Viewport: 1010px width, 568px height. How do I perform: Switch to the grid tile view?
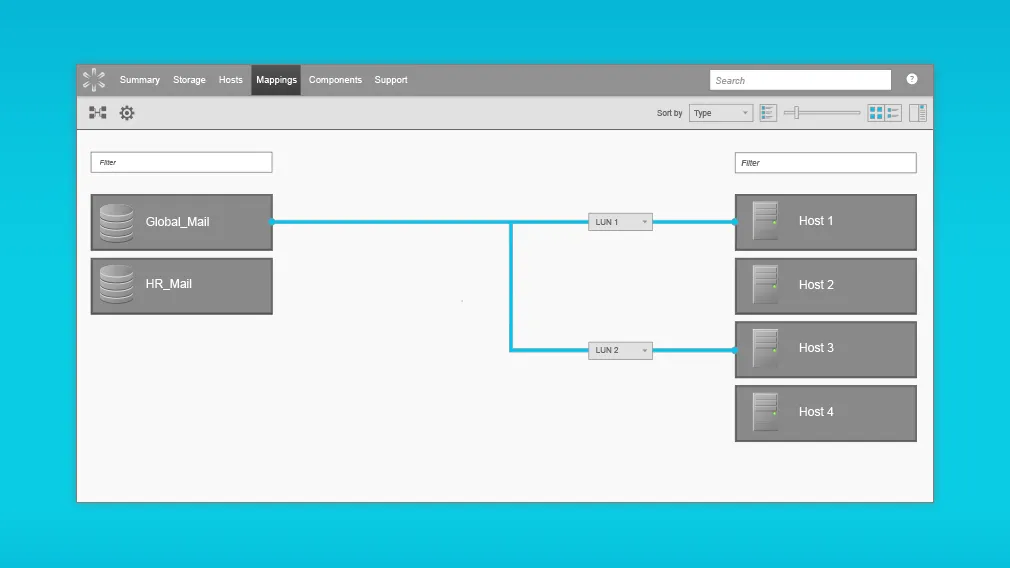pos(876,113)
